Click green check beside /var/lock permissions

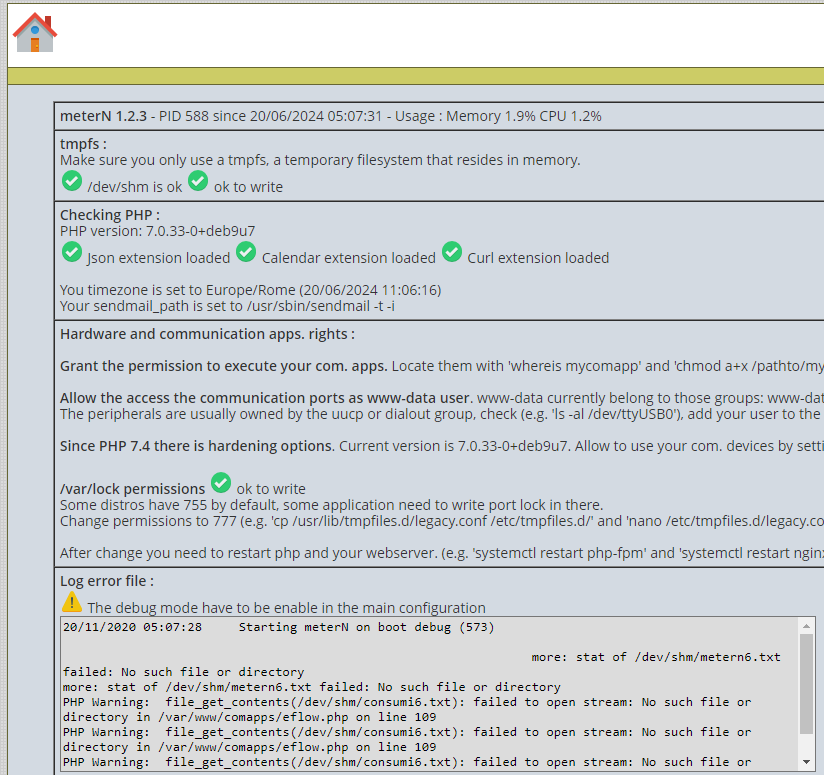point(221,483)
